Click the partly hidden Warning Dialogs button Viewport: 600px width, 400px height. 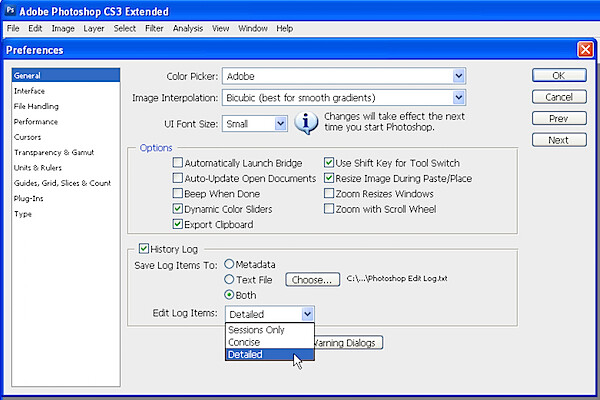click(348, 343)
